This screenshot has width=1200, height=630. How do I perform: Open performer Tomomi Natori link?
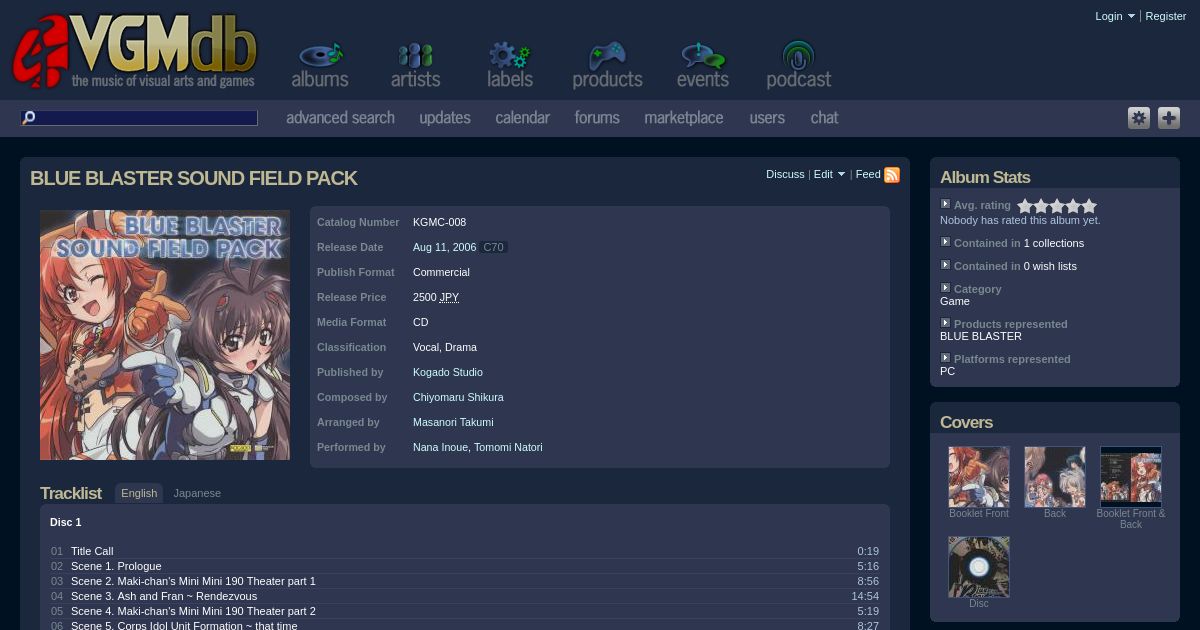(x=508, y=447)
